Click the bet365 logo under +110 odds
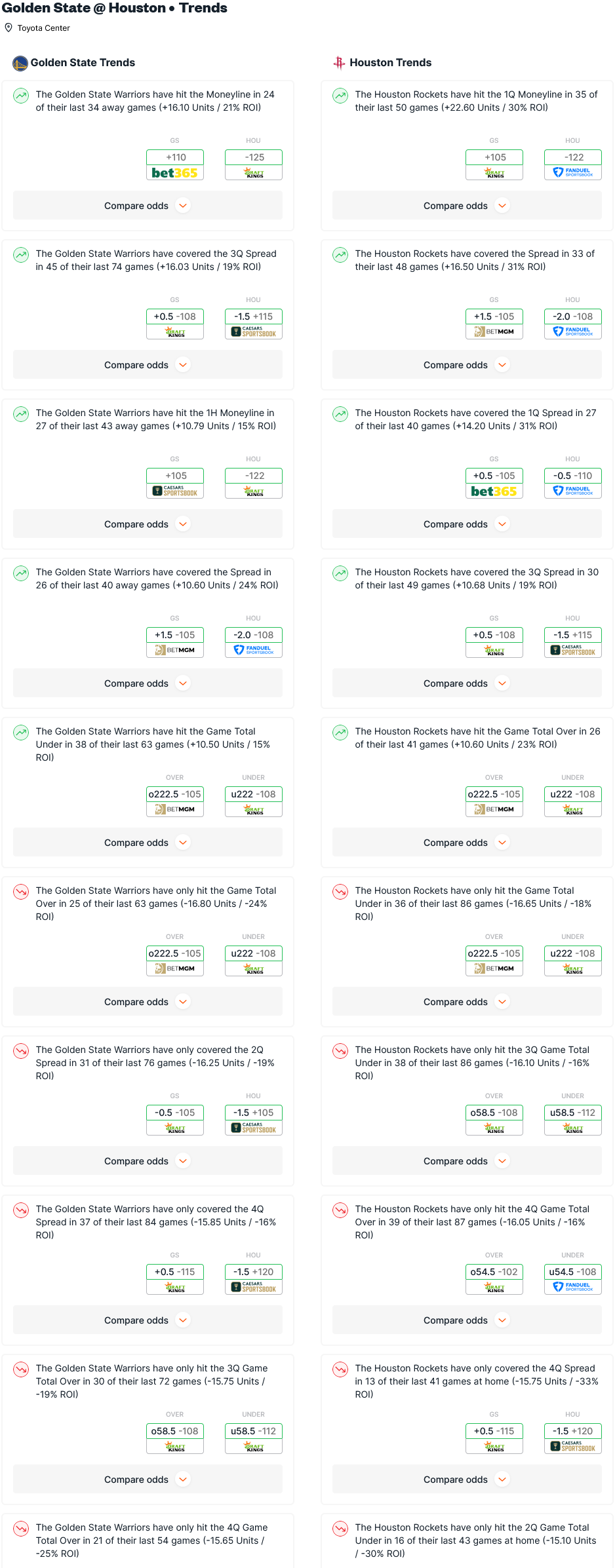Screen dimensions: 615x1568 tap(175, 173)
